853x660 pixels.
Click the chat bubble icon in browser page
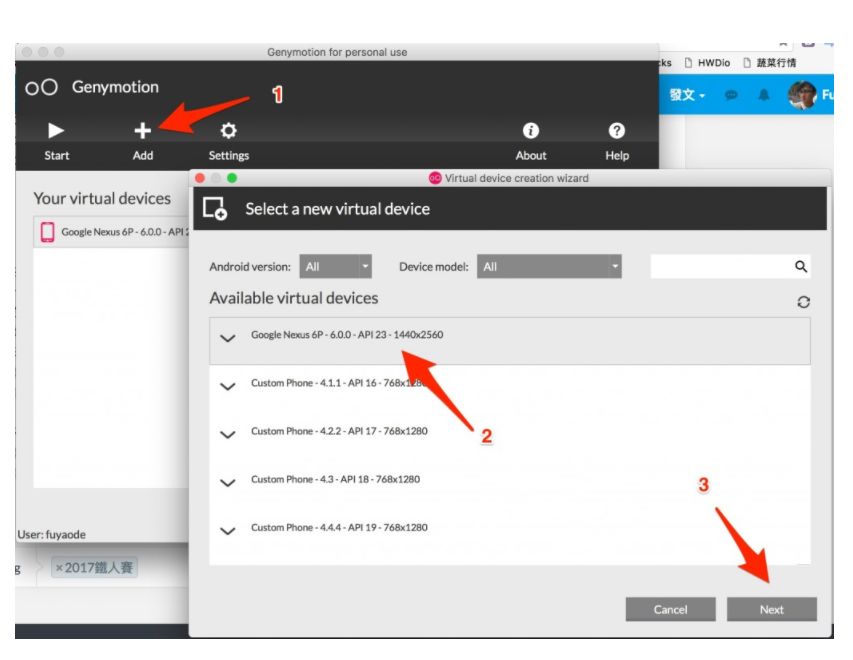point(731,95)
